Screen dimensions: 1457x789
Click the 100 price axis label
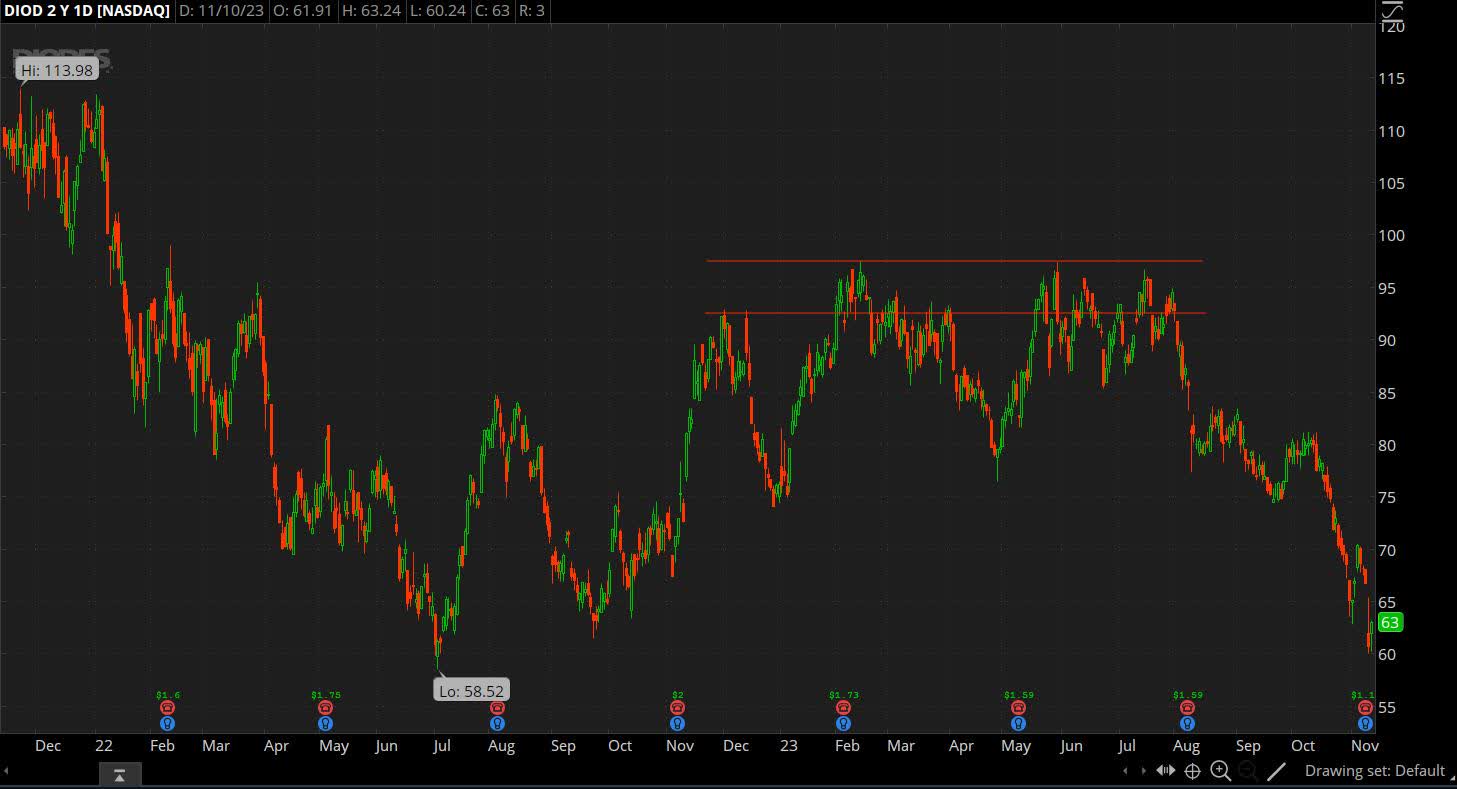point(1391,236)
